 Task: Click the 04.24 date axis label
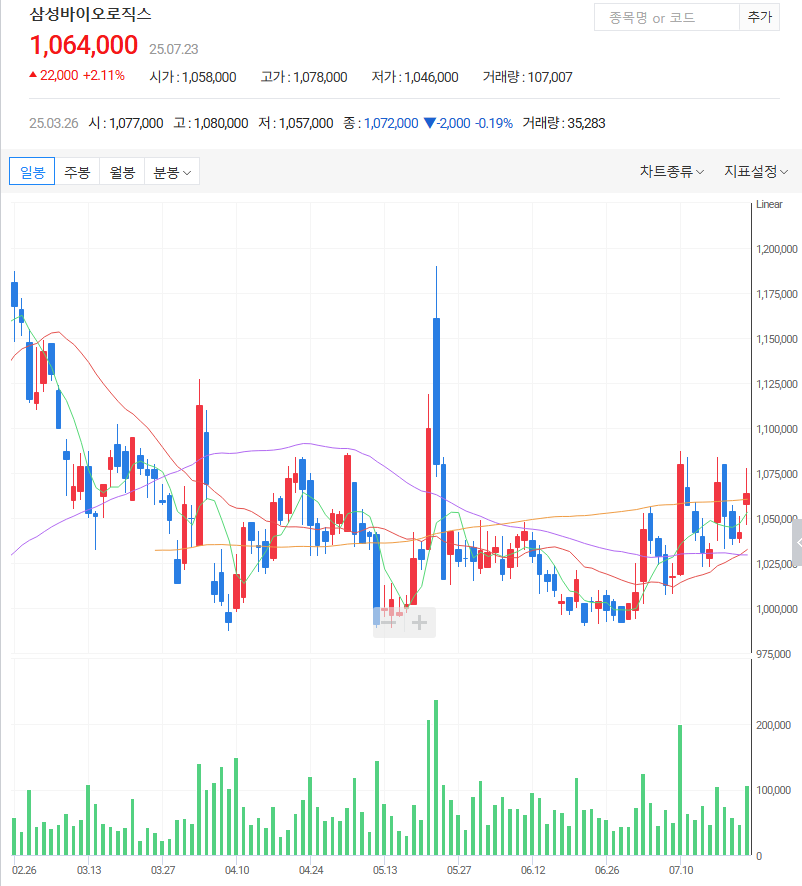[x=311, y=870]
